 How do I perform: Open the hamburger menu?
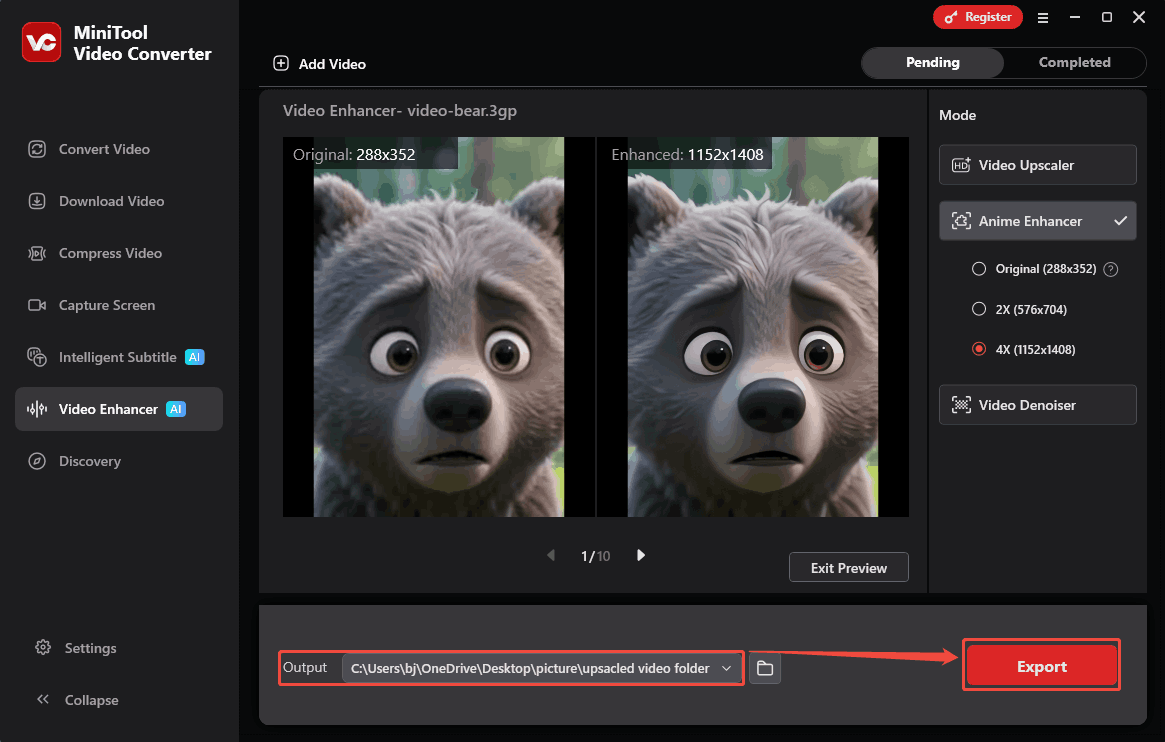[x=1043, y=17]
